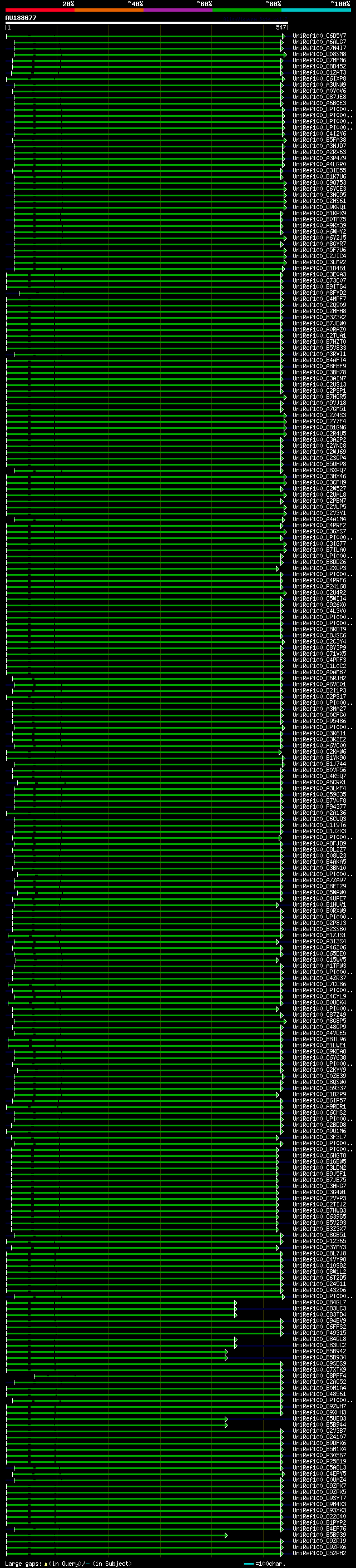Select hit label UniRef100_B1HUV1

(x=319, y=904)
